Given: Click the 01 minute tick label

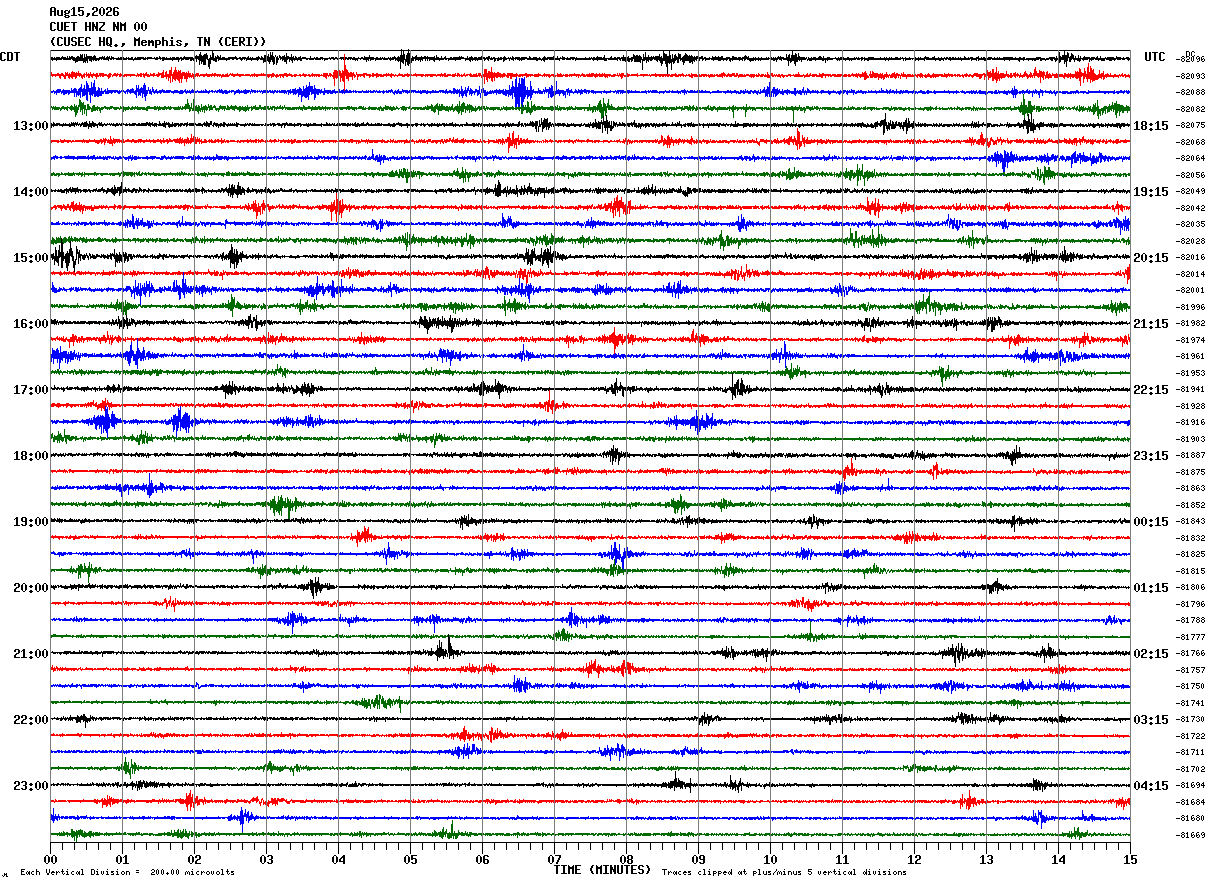Looking at the screenshot, I should pos(122,859).
